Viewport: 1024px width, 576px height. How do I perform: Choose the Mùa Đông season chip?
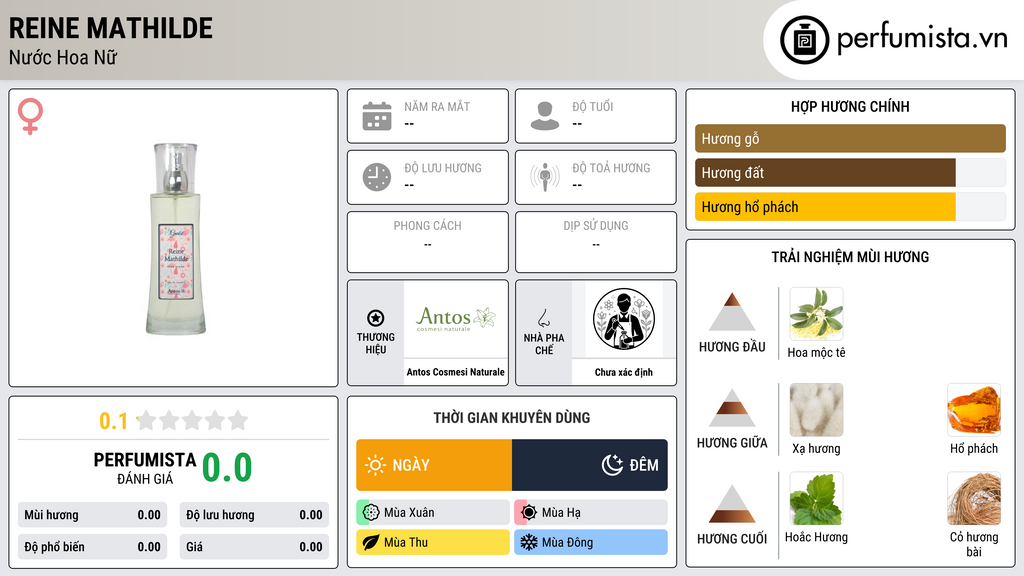[591, 542]
